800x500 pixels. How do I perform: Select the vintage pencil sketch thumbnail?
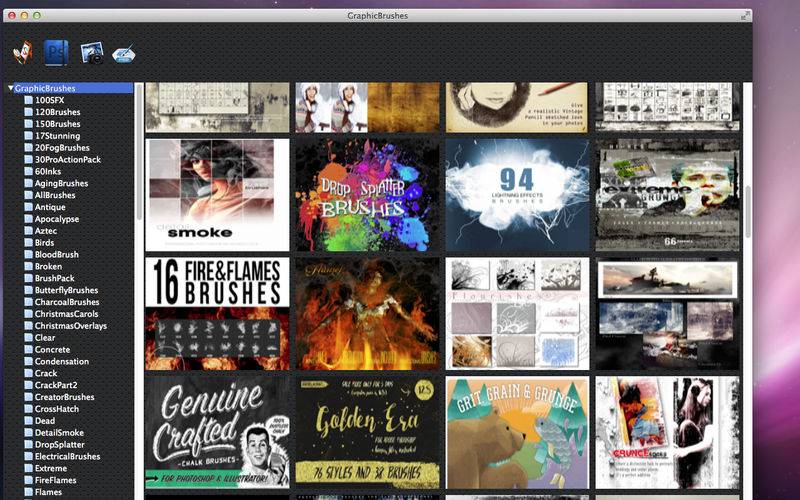point(517,108)
